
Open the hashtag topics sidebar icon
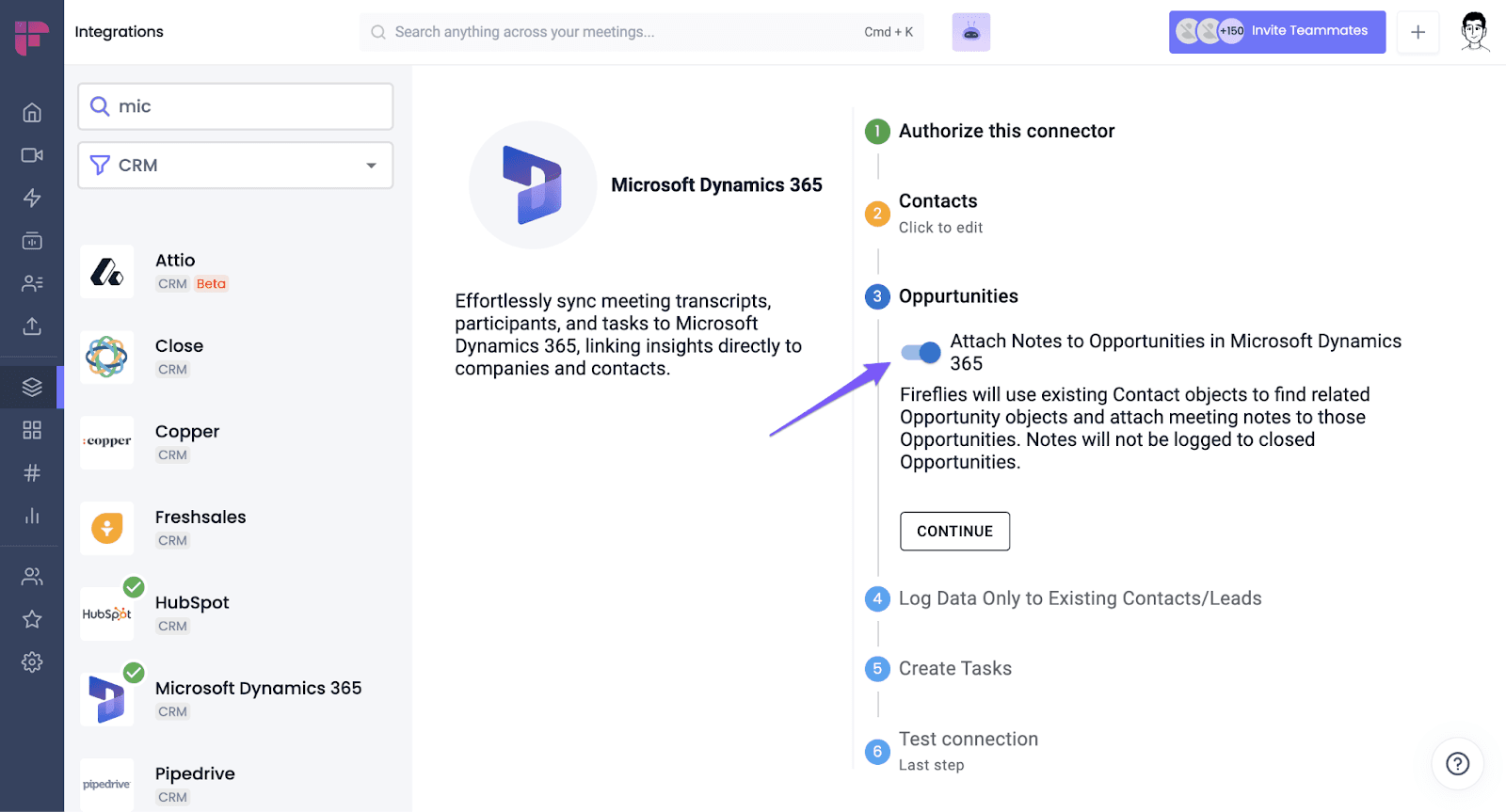pyautogui.click(x=32, y=472)
